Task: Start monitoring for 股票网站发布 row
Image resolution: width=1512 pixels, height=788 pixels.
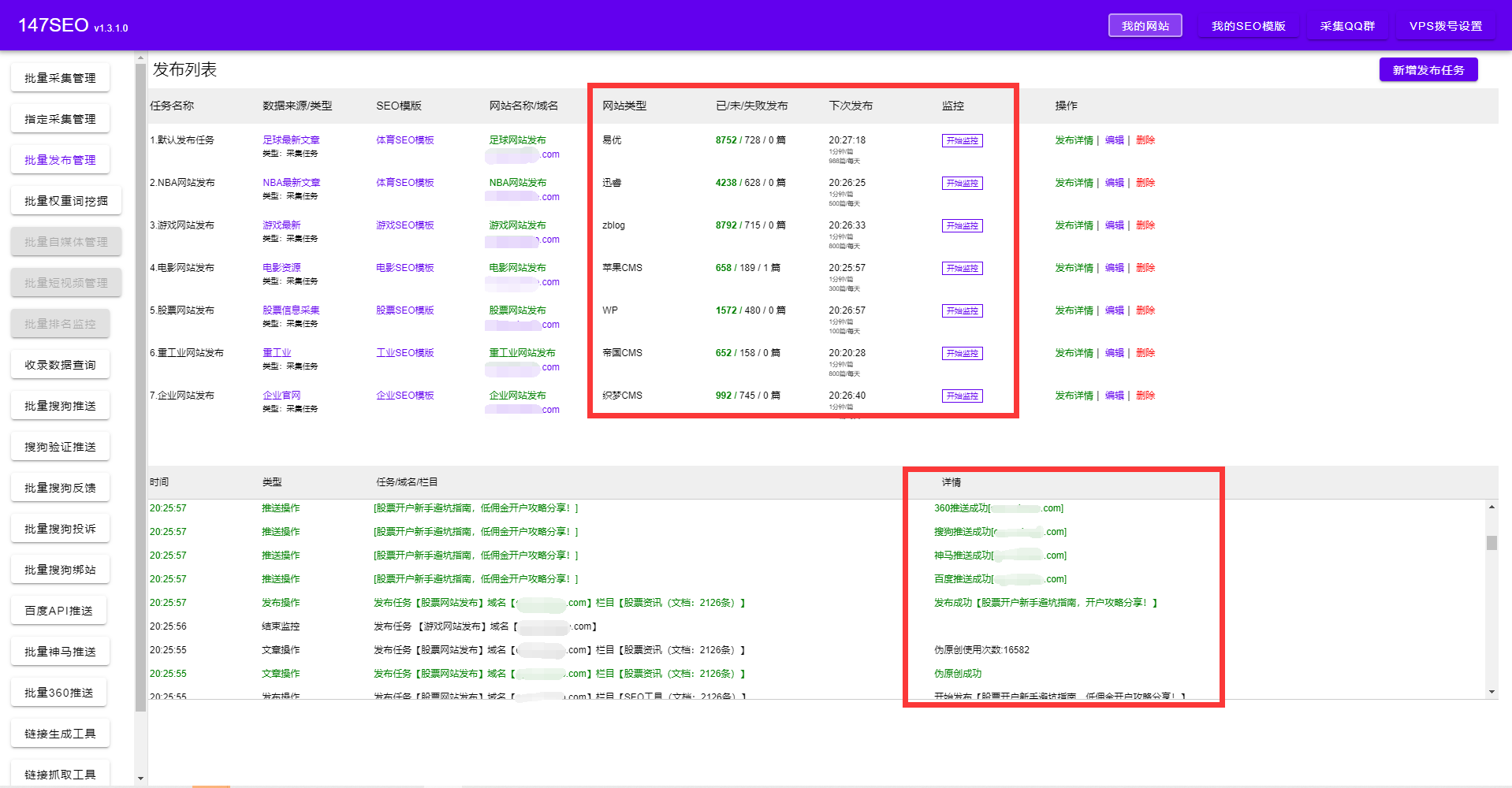Action: pos(962,311)
